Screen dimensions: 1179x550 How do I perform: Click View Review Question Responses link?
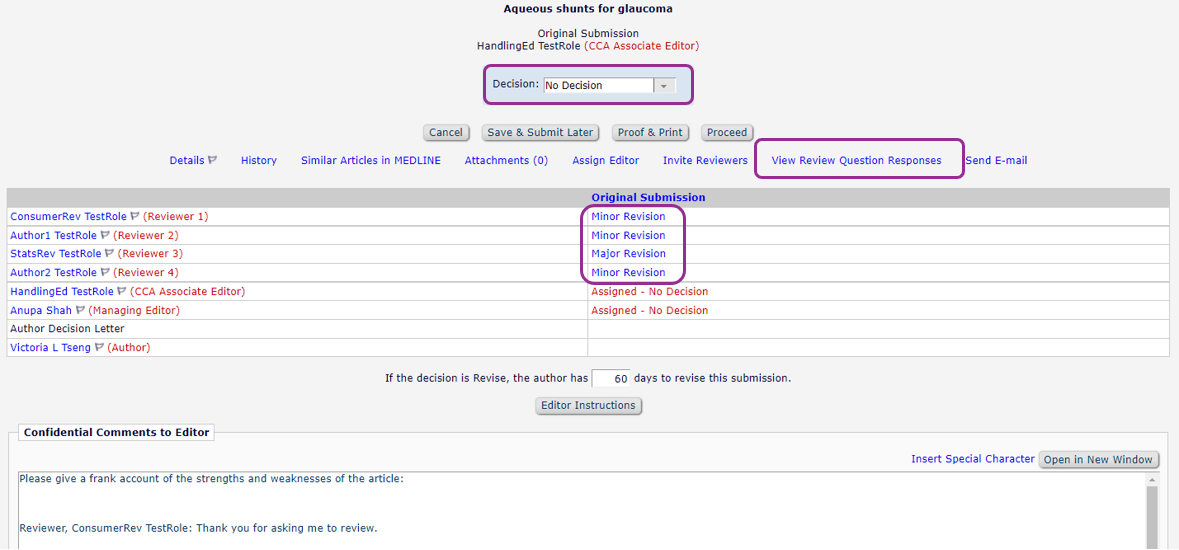[856, 161]
